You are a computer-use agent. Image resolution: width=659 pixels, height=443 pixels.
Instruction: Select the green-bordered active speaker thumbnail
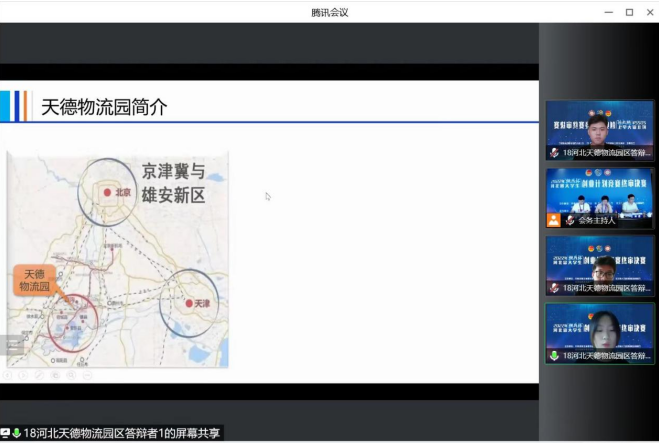coord(600,328)
